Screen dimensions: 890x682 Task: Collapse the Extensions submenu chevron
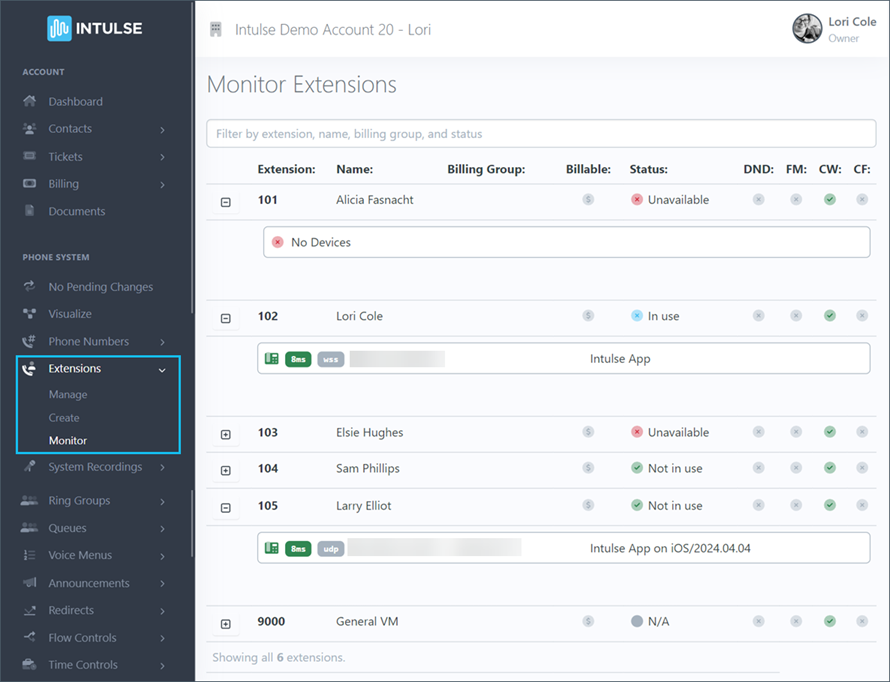[x=162, y=370]
